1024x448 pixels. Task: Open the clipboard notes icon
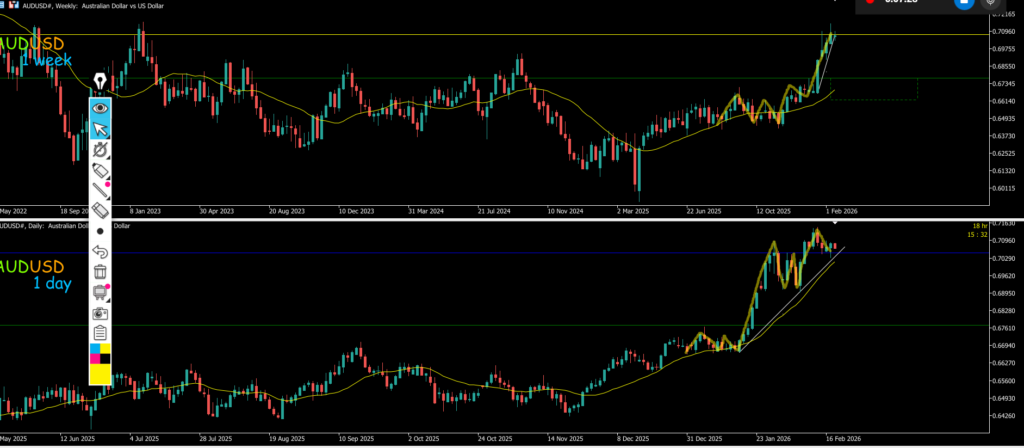[100, 332]
